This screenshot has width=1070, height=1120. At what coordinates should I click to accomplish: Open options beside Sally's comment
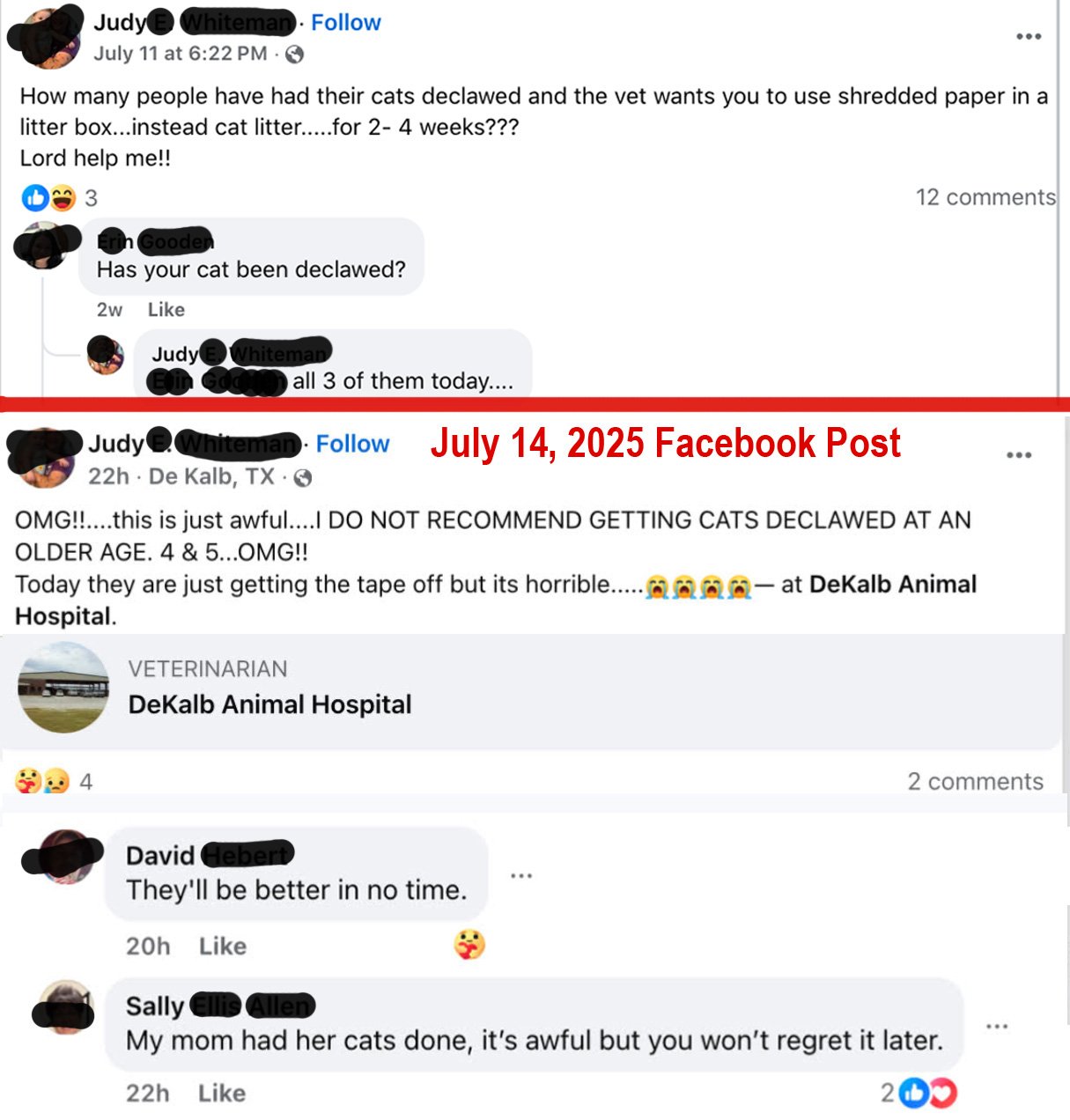(997, 1027)
